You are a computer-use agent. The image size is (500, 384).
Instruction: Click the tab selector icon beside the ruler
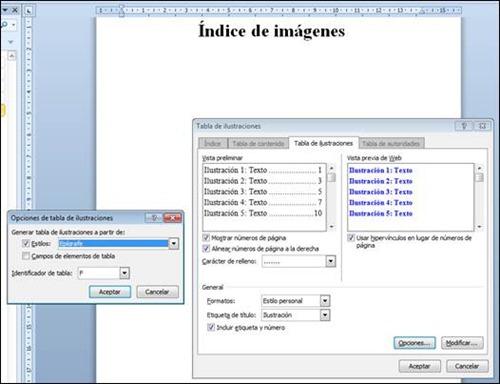29,11
